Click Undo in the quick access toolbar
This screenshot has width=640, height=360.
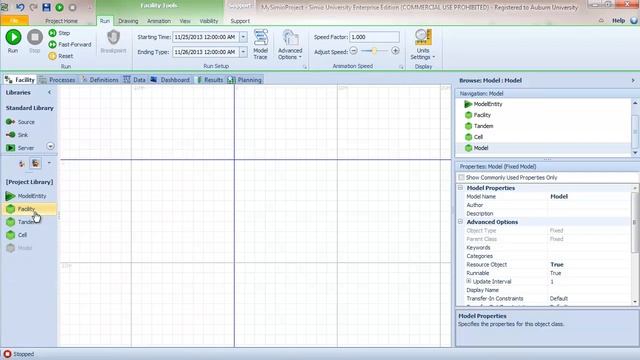(x=20, y=7)
